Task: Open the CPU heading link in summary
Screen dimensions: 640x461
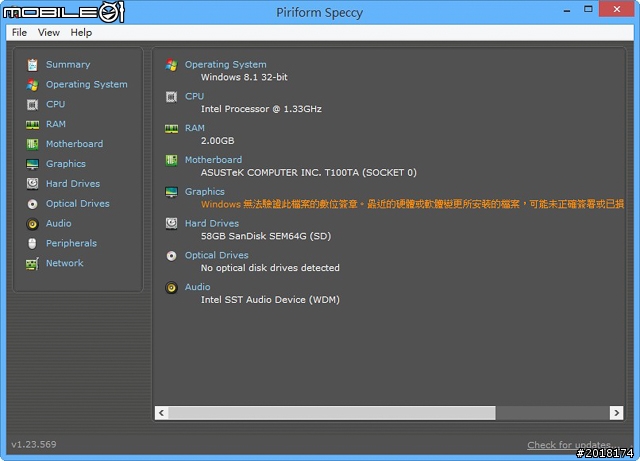Action: (194, 96)
